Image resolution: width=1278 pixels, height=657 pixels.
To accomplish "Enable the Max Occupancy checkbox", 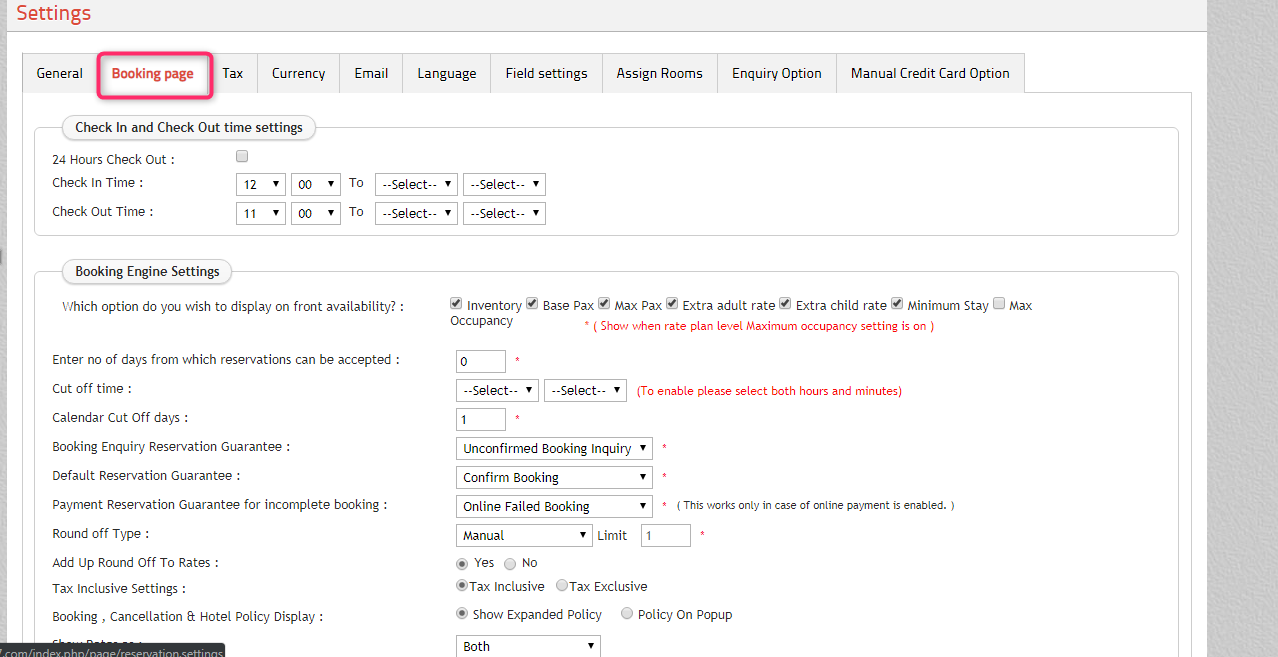I will 999,304.
